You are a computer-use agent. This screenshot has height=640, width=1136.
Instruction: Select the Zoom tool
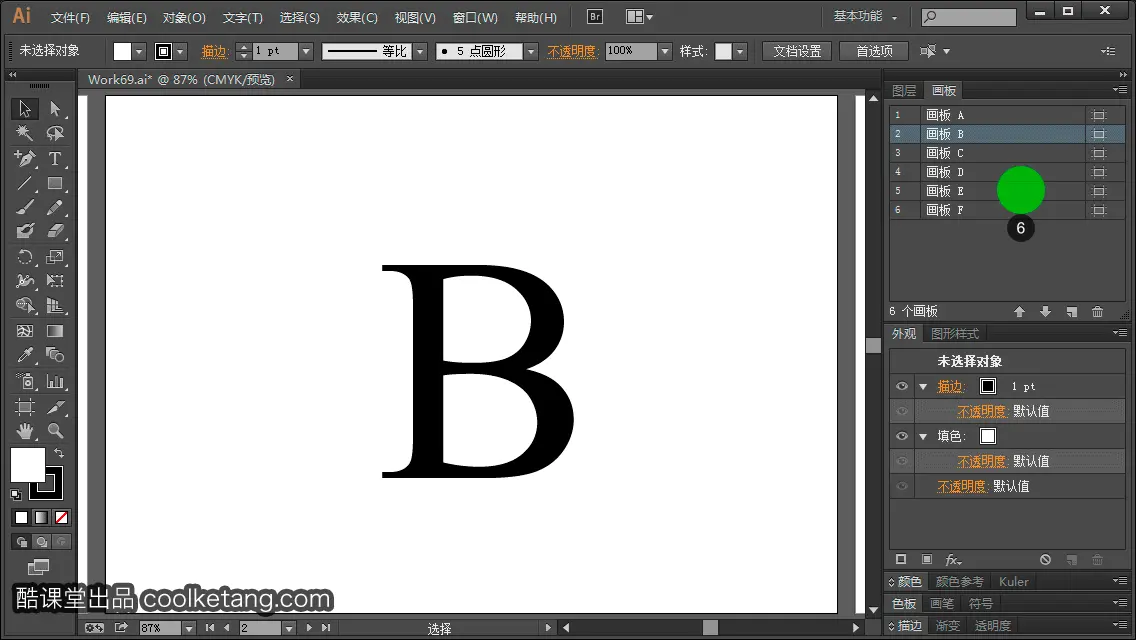[x=55, y=431]
